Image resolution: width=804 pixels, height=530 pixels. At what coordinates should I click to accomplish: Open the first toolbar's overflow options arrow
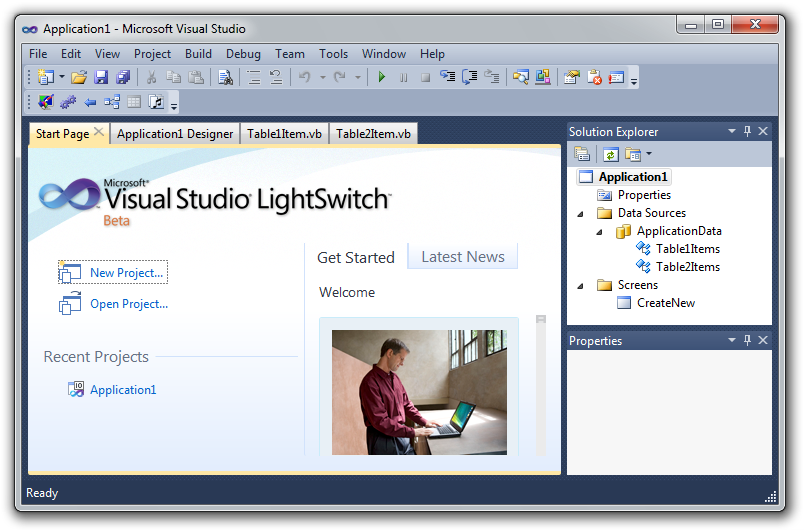pyautogui.click(x=634, y=81)
